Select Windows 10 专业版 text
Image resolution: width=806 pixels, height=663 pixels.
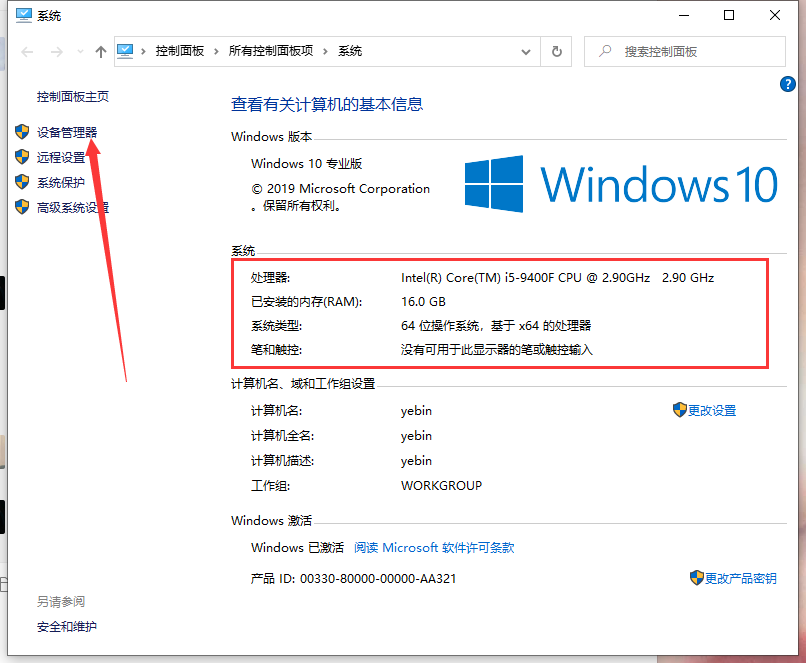point(306,164)
